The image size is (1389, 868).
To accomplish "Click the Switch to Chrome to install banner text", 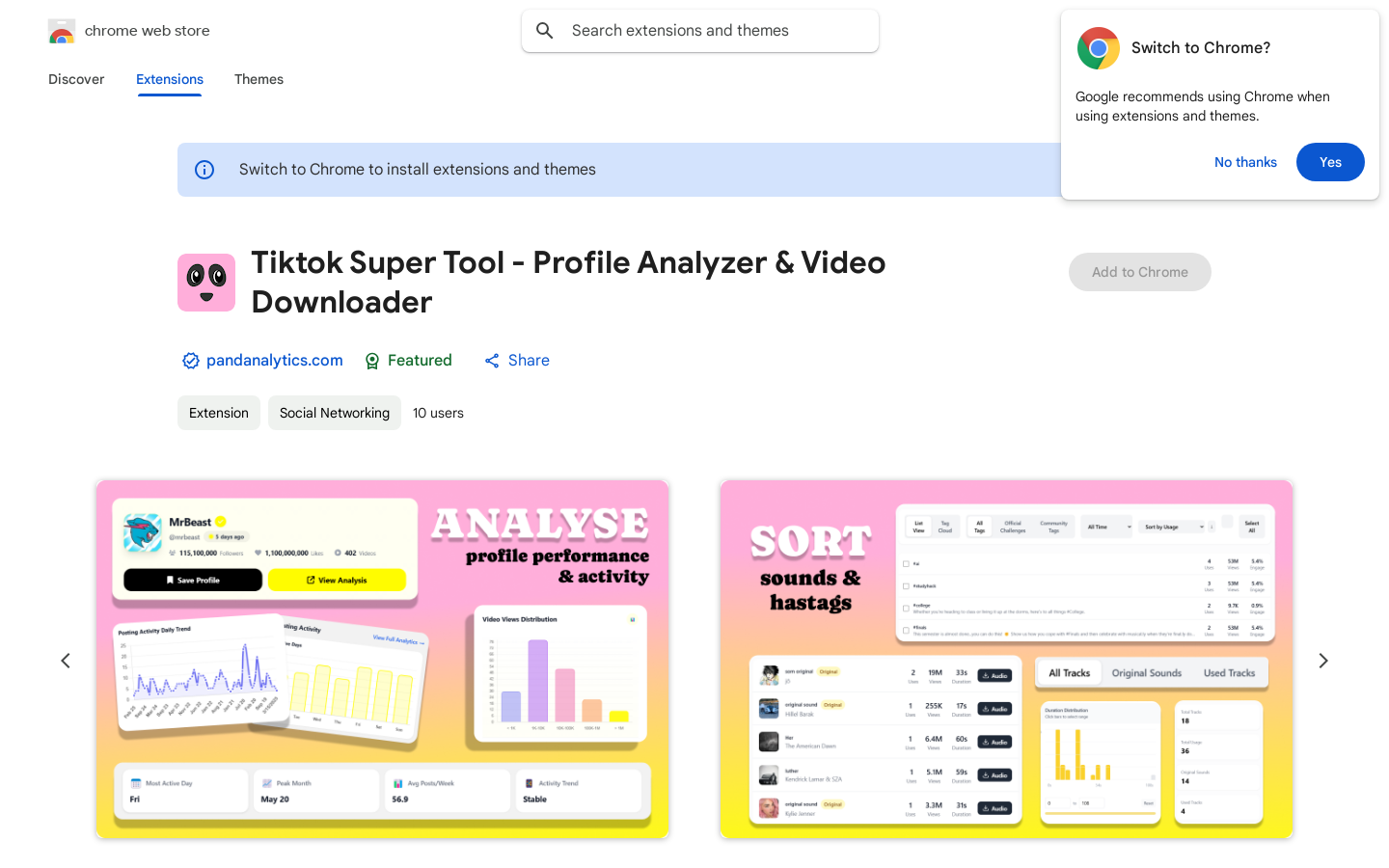I will coord(418,170).
